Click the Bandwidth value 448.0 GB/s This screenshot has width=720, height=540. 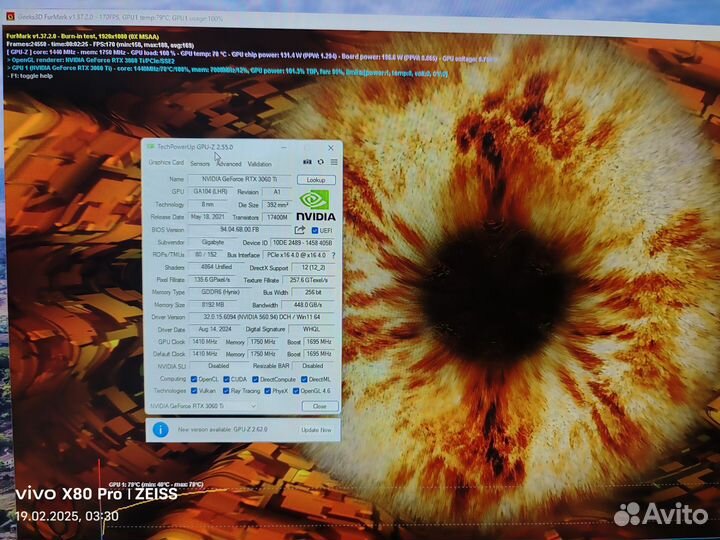pyautogui.click(x=308, y=305)
